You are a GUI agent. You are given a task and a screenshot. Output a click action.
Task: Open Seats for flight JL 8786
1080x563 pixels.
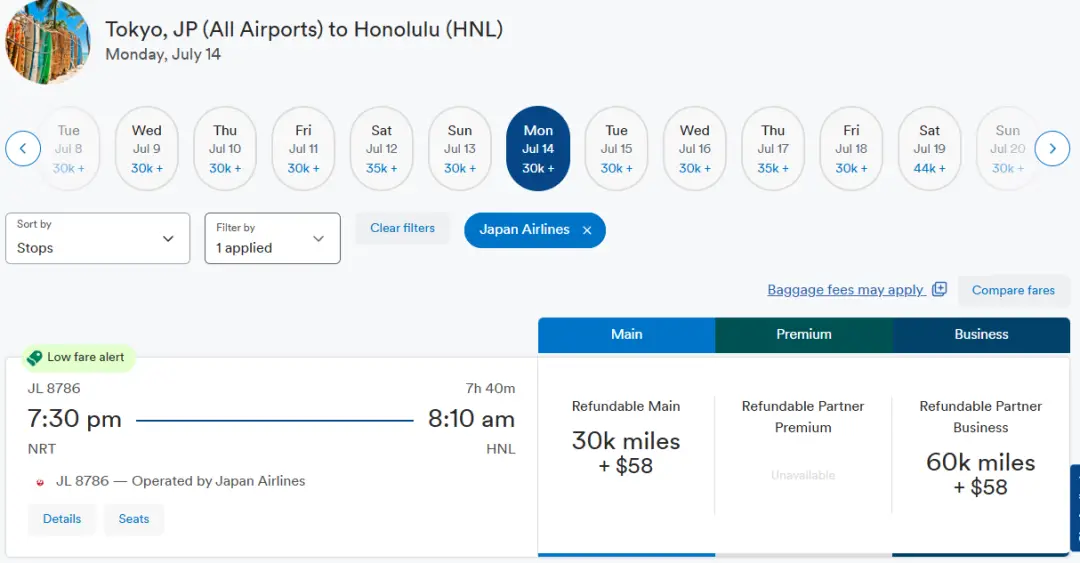tap(134, 519)
